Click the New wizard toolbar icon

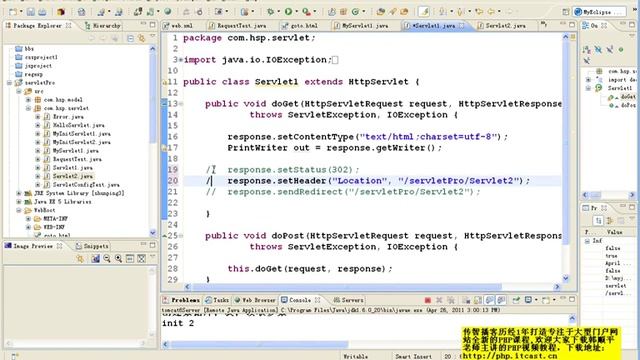point(13,12)
